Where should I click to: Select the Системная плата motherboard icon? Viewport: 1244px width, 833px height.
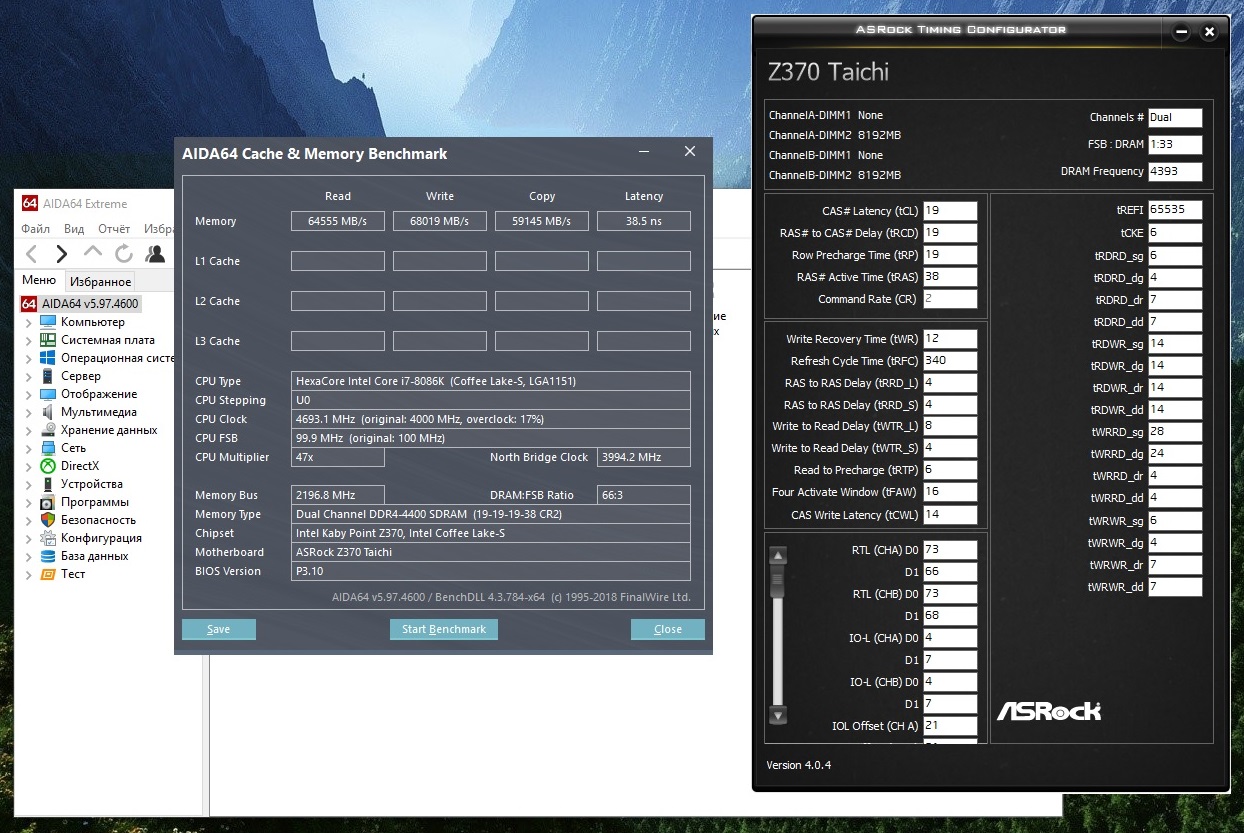(47, 340)
